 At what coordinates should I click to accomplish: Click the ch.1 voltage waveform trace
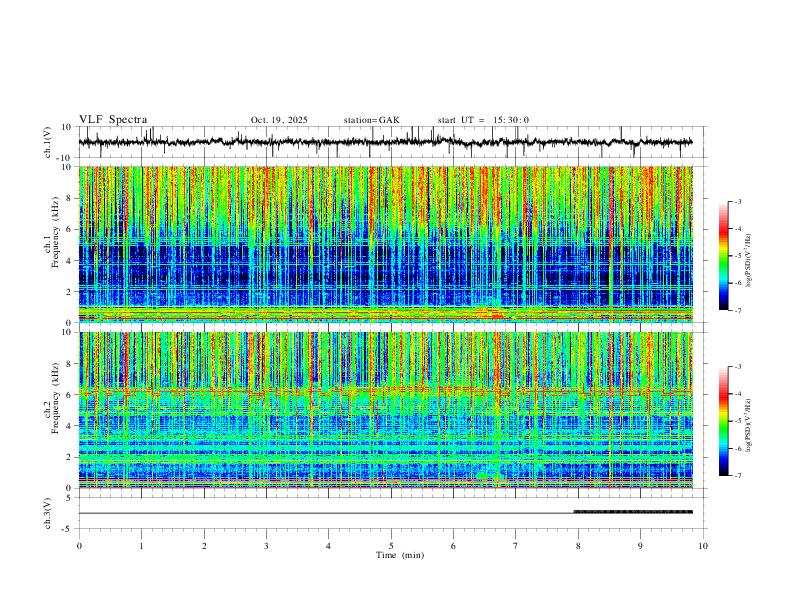coord(385,142)
